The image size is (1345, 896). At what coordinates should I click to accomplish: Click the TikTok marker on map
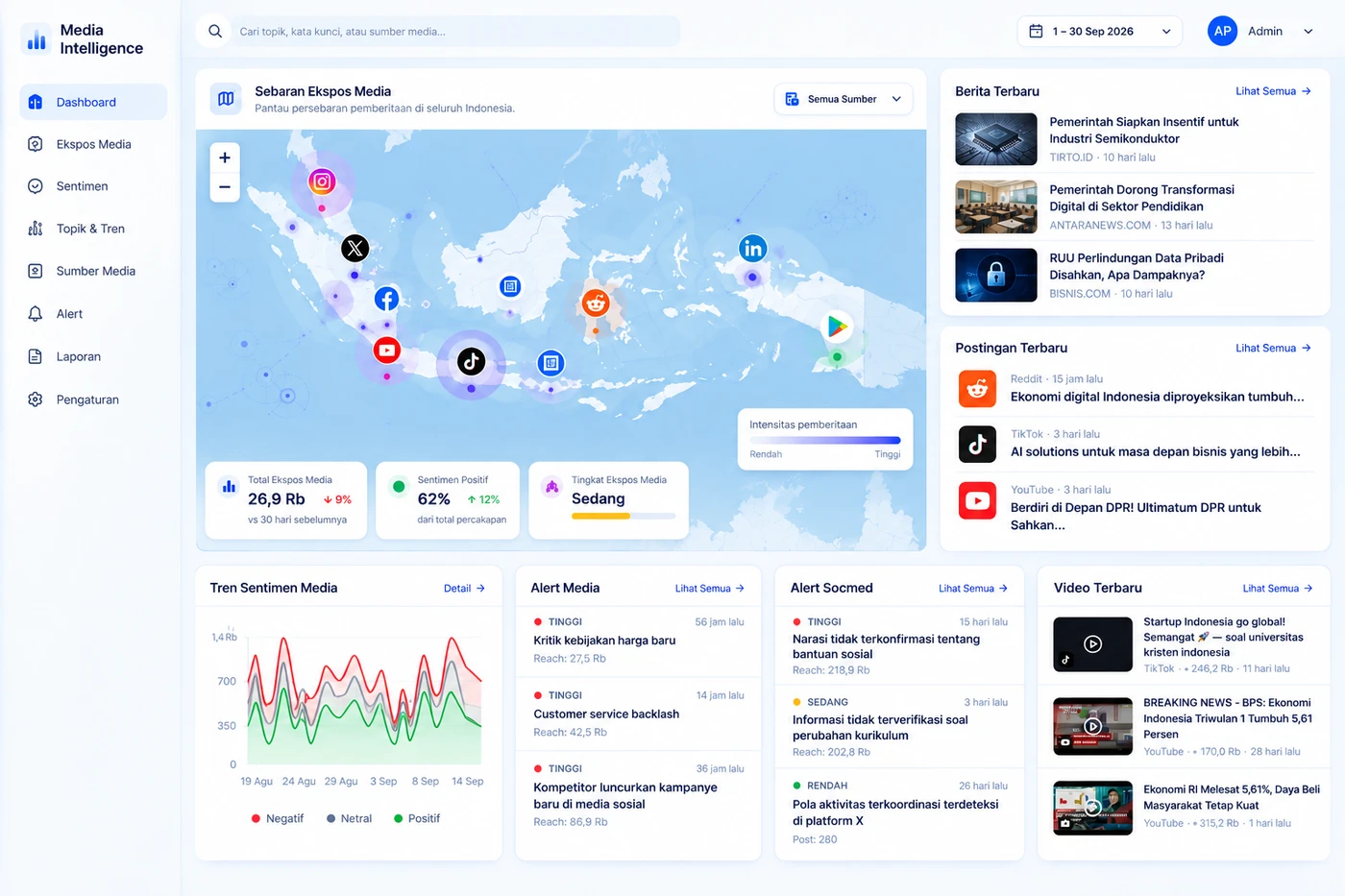pyautogui.click(x=471, y=362)
